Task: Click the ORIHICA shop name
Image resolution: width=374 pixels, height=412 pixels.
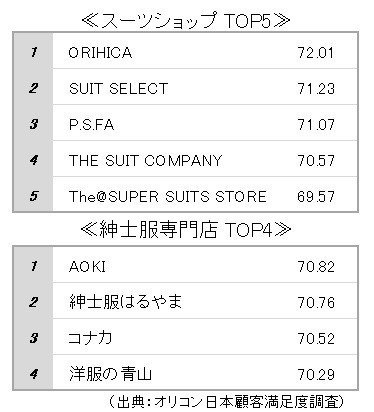Action: point(100,53)
